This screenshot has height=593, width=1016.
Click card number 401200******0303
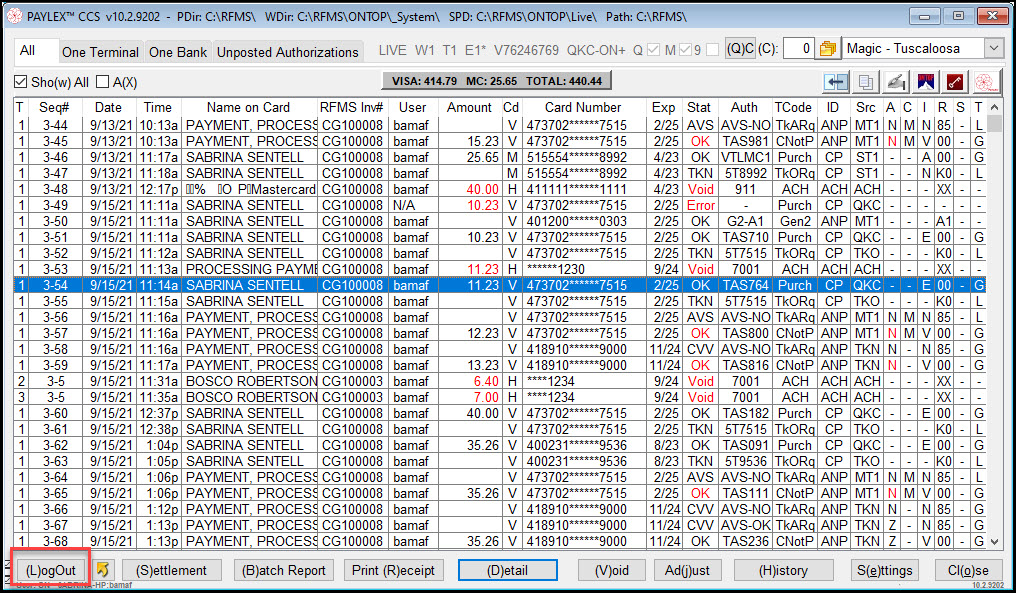[576, 221]
